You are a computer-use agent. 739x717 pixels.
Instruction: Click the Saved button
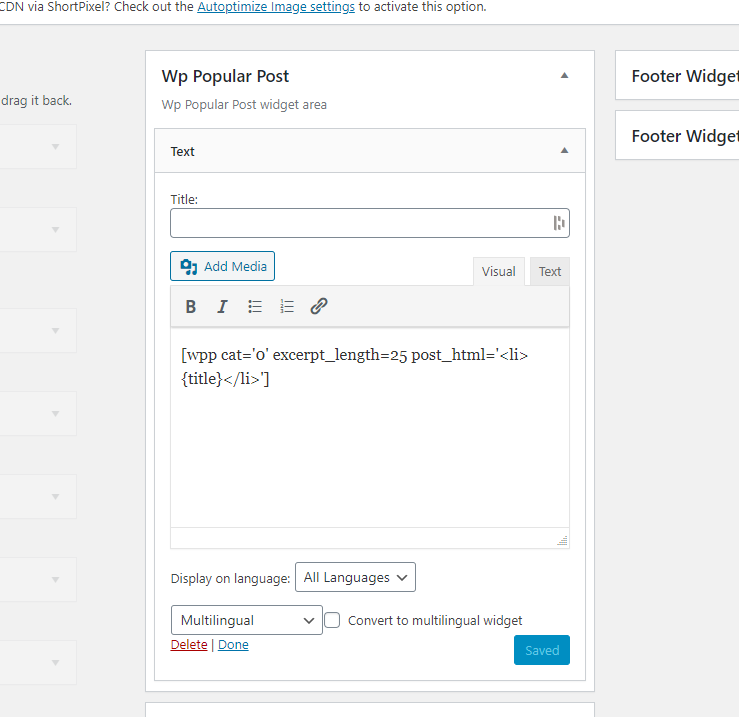click(x=542, y=650)
